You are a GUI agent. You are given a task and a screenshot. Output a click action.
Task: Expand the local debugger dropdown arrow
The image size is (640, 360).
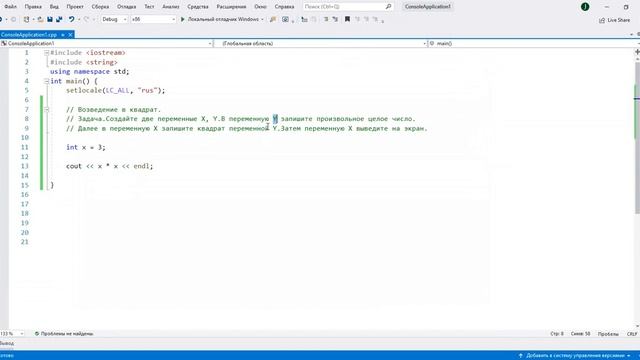(x=262, y=19)
